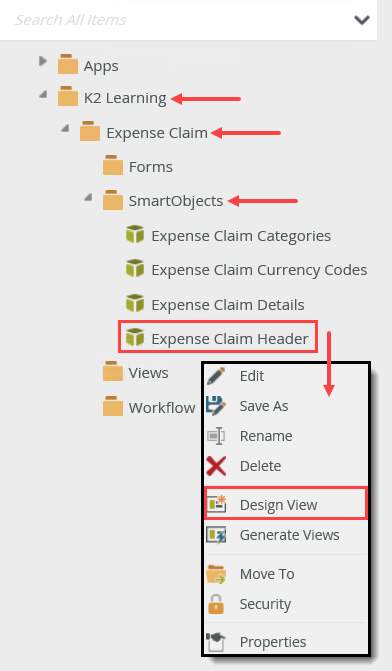Image resolution: width=392 pixels, height=671 pixels.
Task: Click the Security padlock icon
Action: click(x=216, y=604)
